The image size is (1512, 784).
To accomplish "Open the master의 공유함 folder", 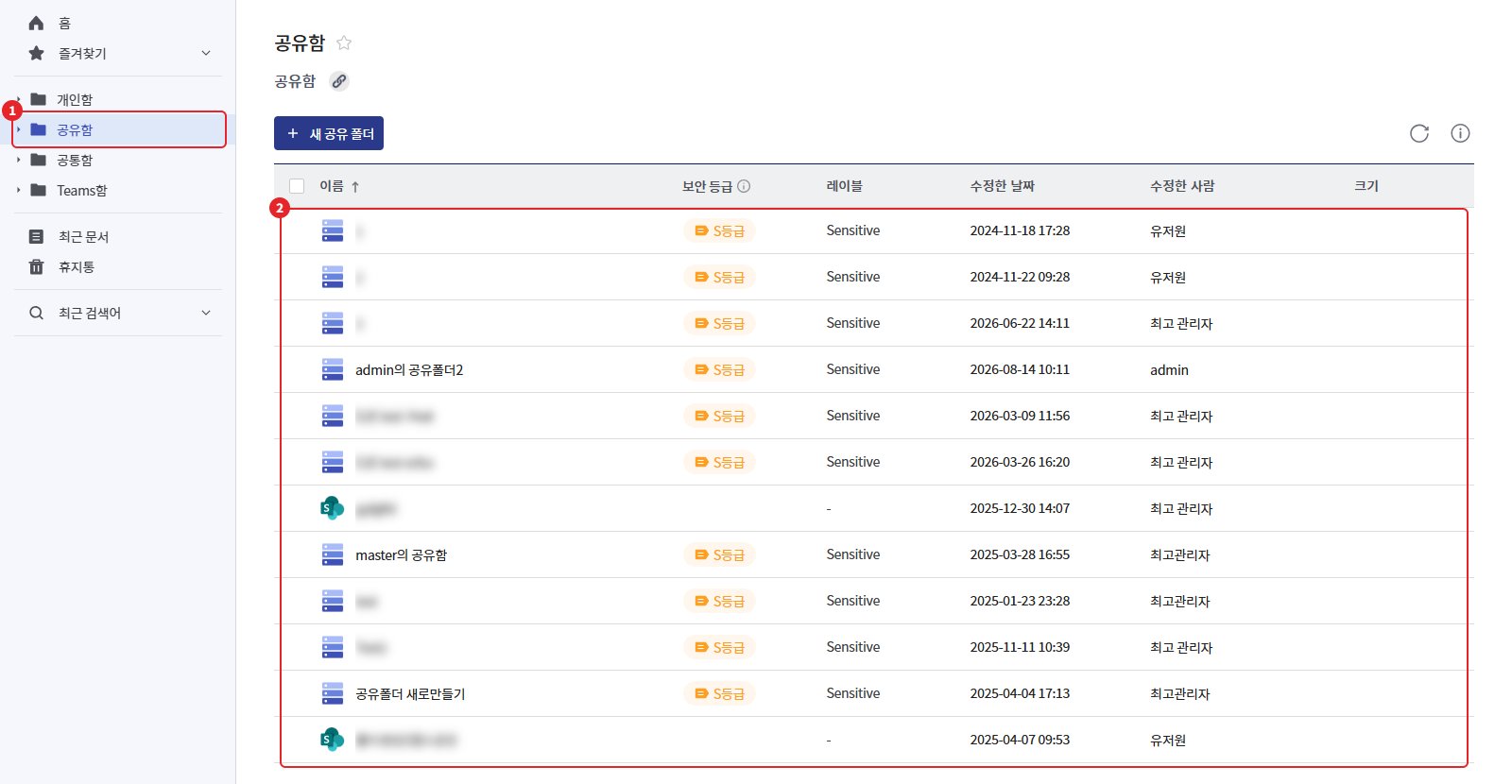I will click(x=401, y=554).
